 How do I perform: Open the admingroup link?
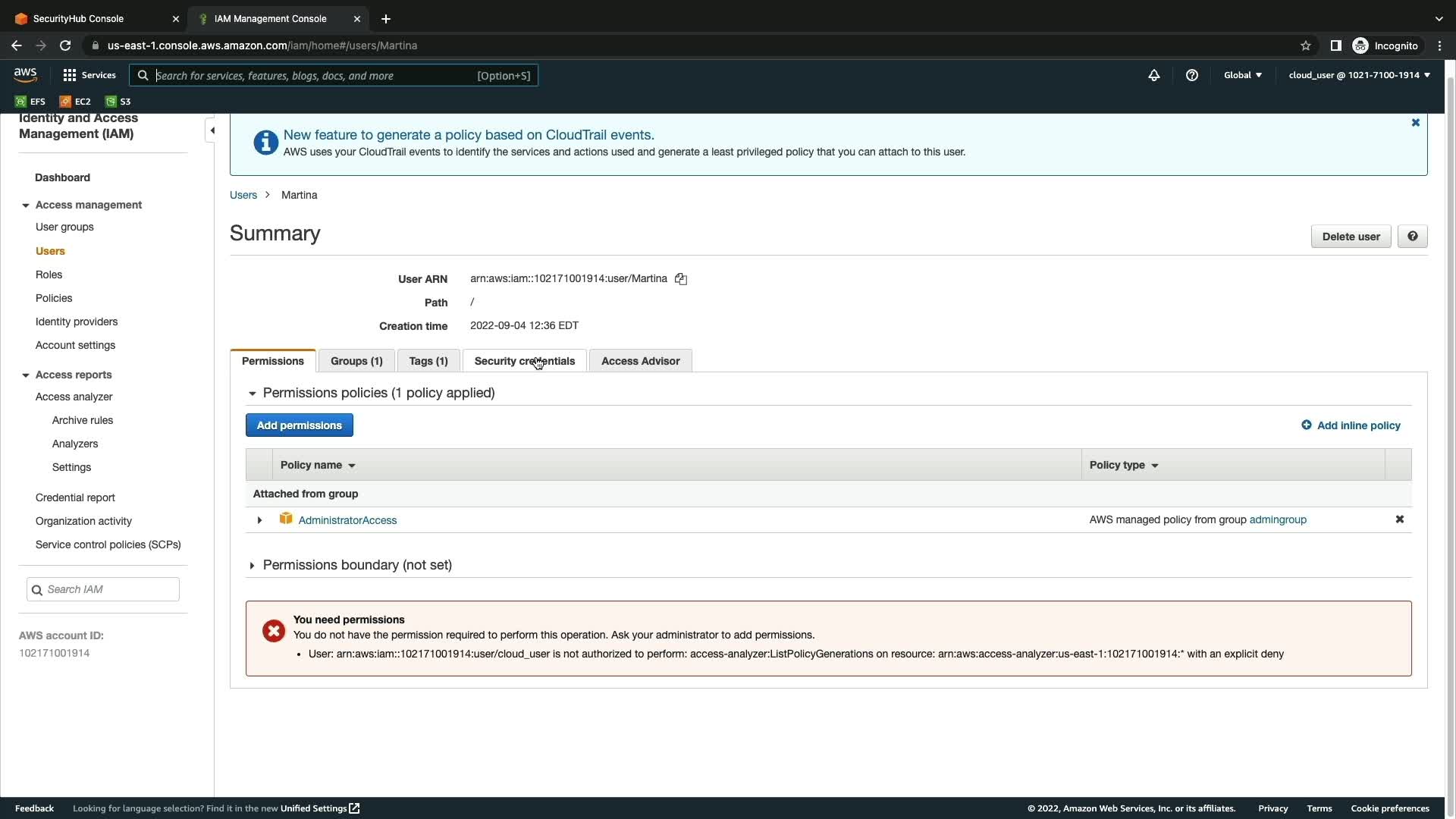coord(1277,520)
